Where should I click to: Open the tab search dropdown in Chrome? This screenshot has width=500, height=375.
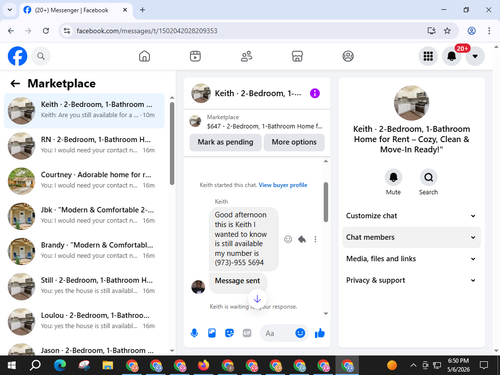click(10, 10)
